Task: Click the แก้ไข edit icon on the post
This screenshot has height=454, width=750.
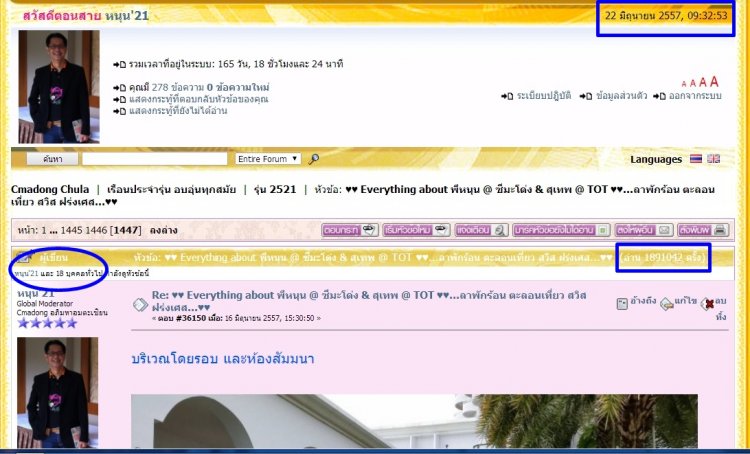Action: [666, 304]
